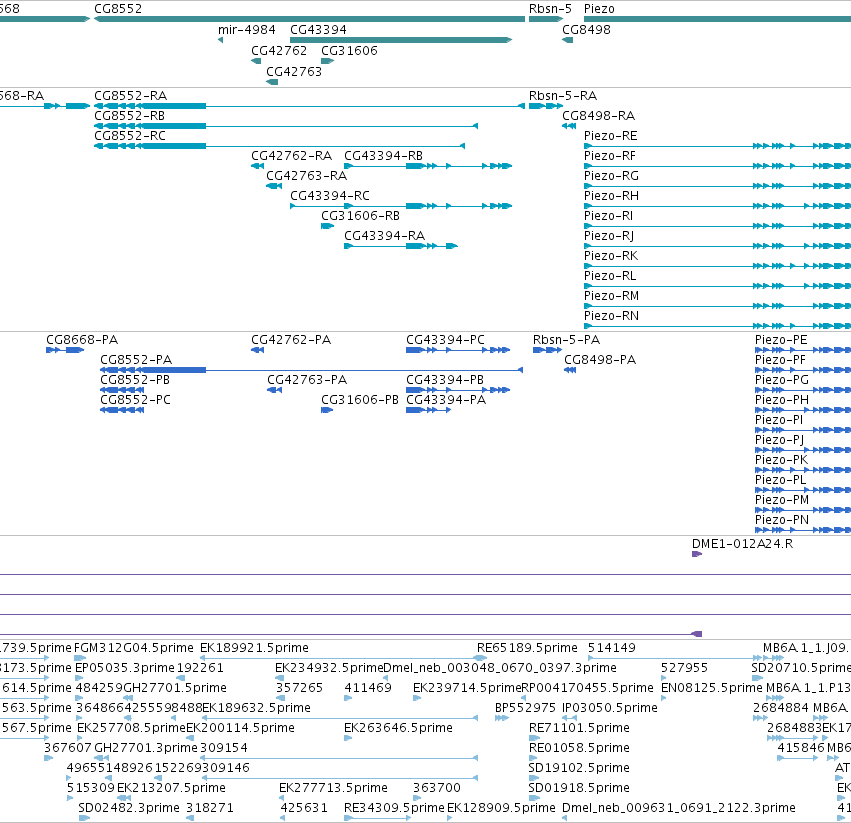Open protein CG8498-PA

tap(600, 360)
